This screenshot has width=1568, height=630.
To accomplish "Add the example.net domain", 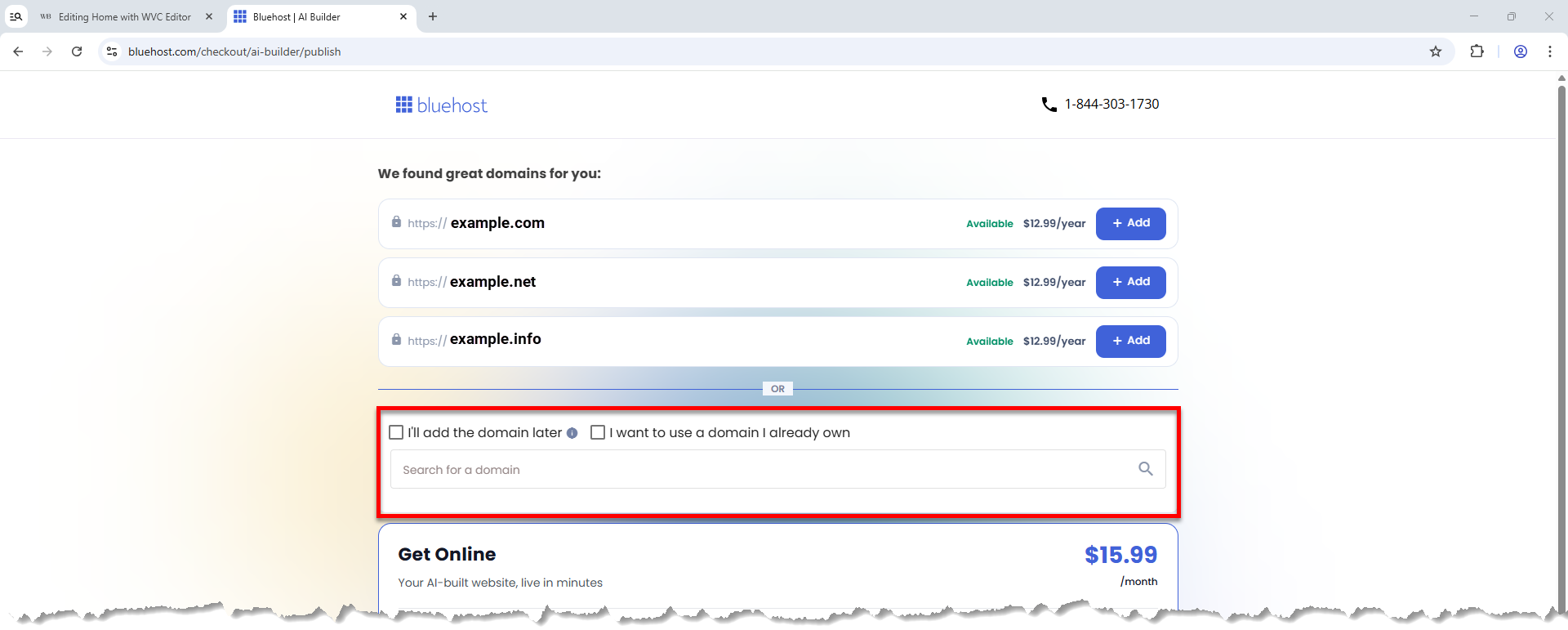I will tap(1130, 282).
